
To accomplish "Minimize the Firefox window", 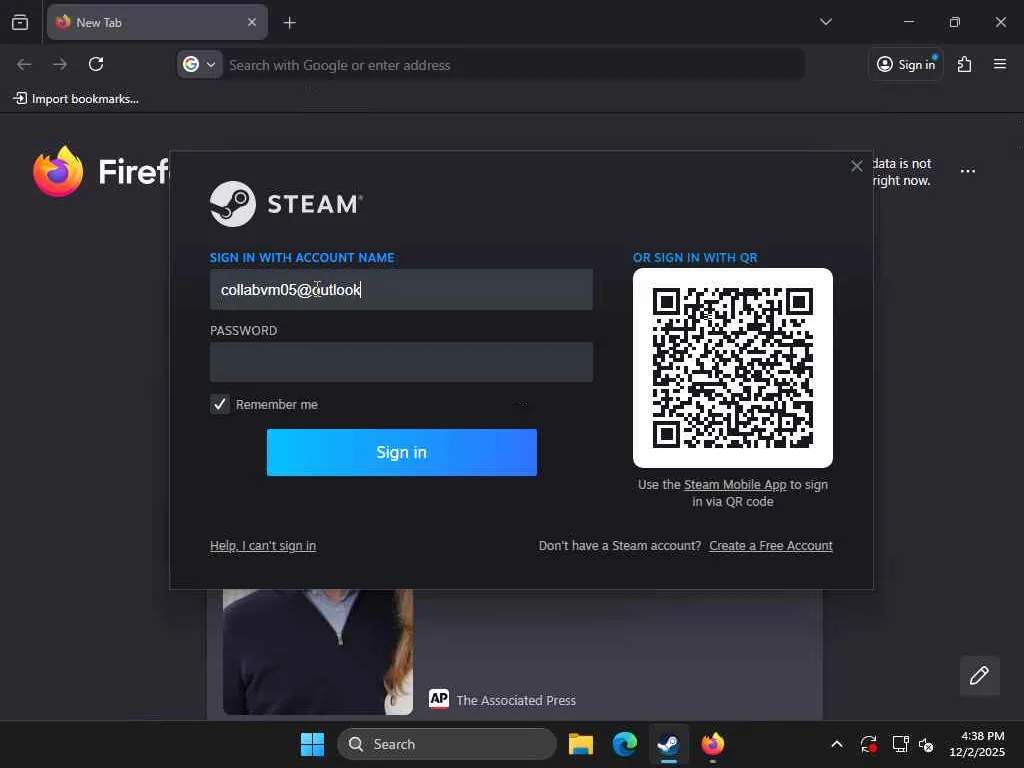I will [908, 22].
